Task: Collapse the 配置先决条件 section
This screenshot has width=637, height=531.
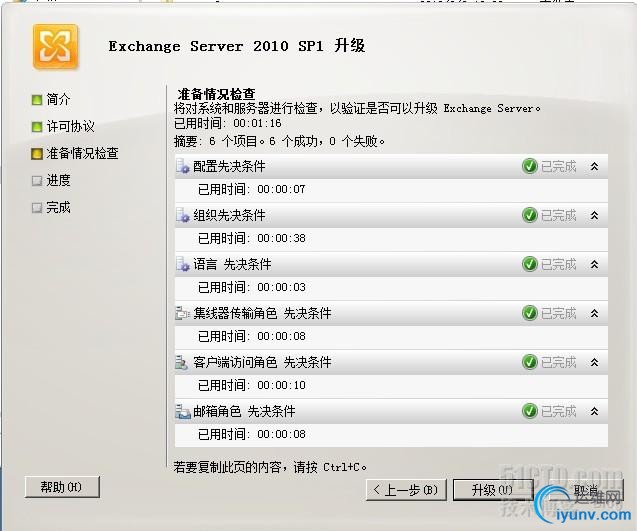Action: coord(594,166)
